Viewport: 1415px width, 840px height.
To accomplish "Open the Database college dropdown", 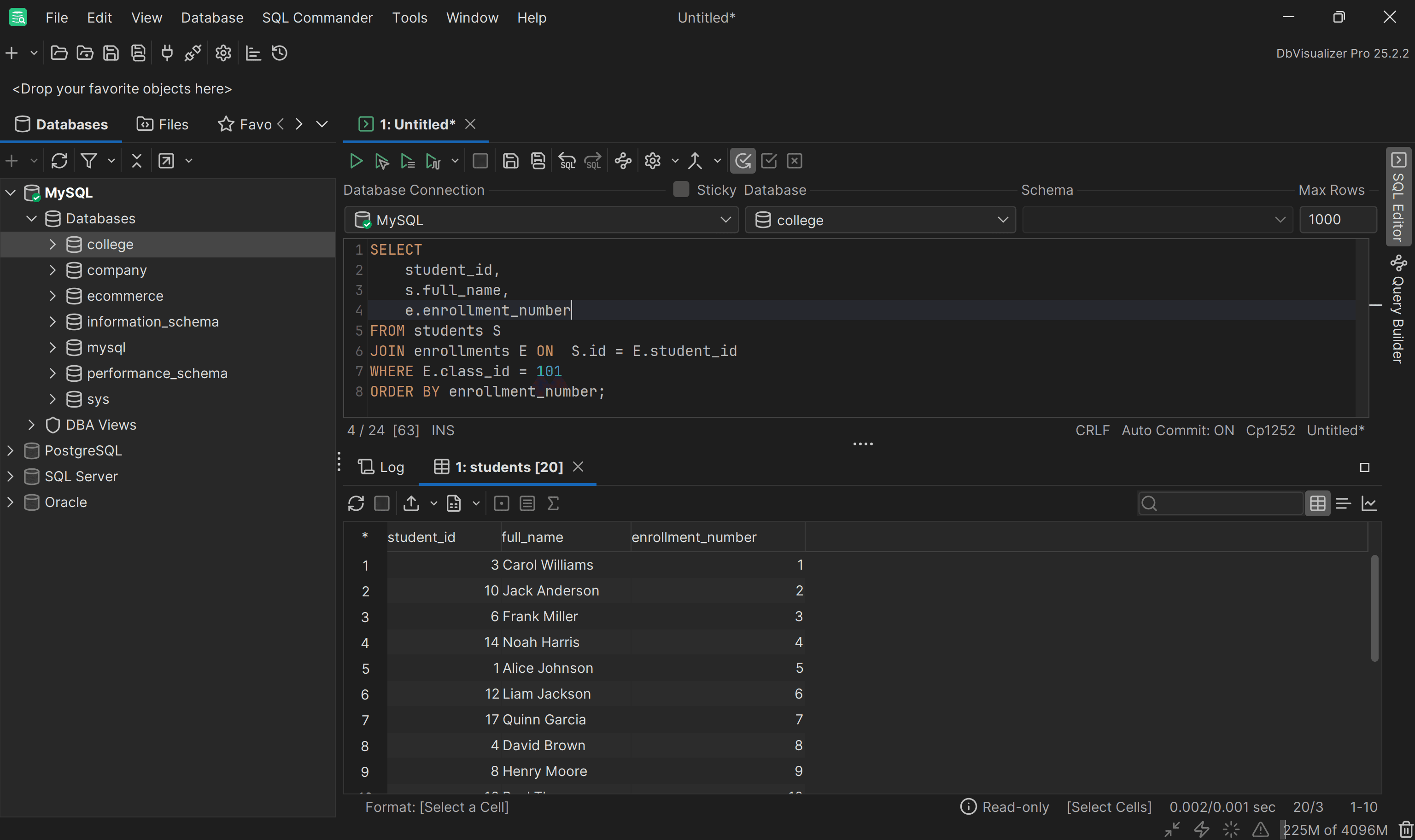I will tap(880, 220).
